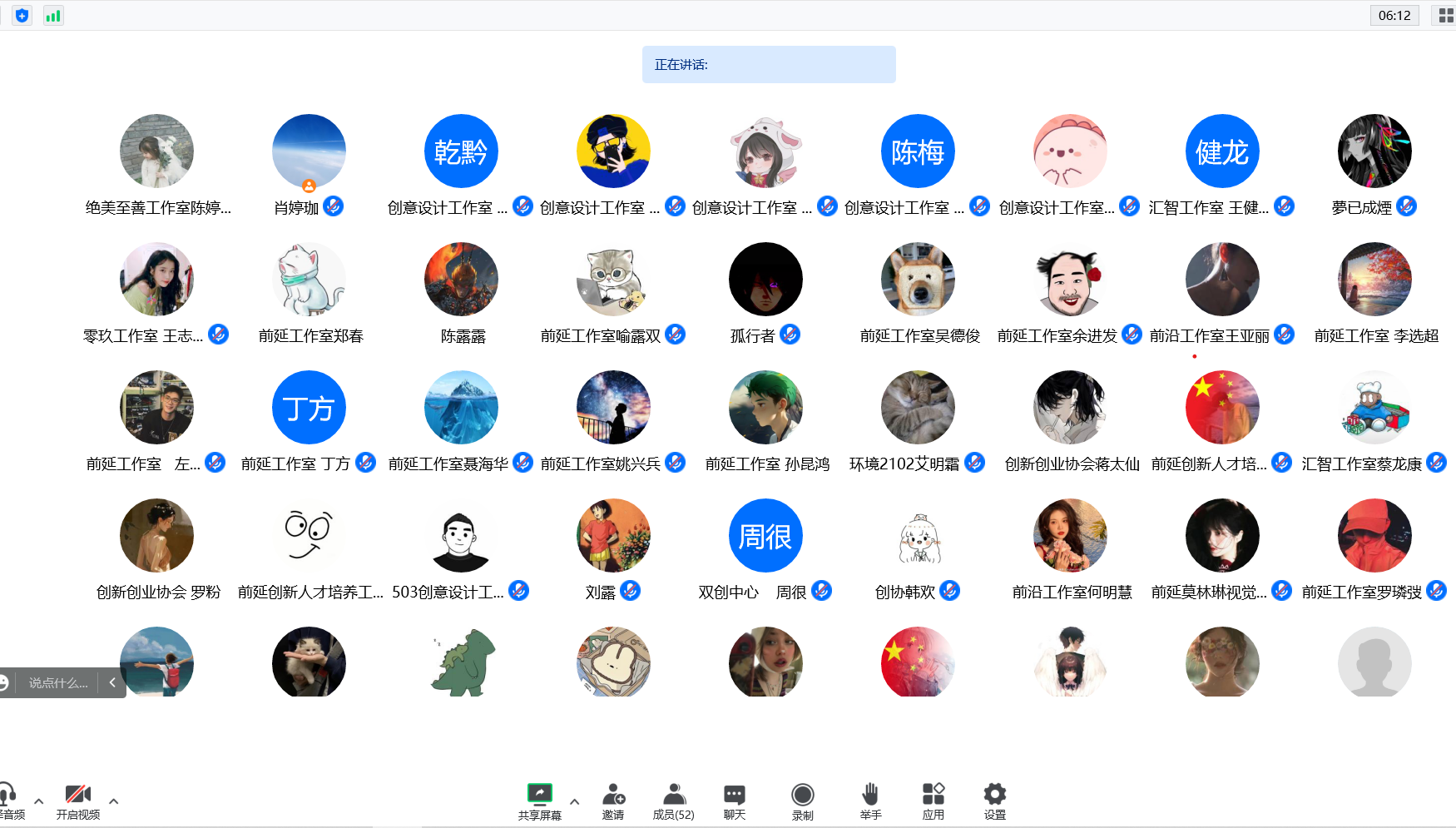Viewport: 1456px width, 828px height.
Task: Expand audio options arrow beside microphone
Action: click(x=38, y=801)
